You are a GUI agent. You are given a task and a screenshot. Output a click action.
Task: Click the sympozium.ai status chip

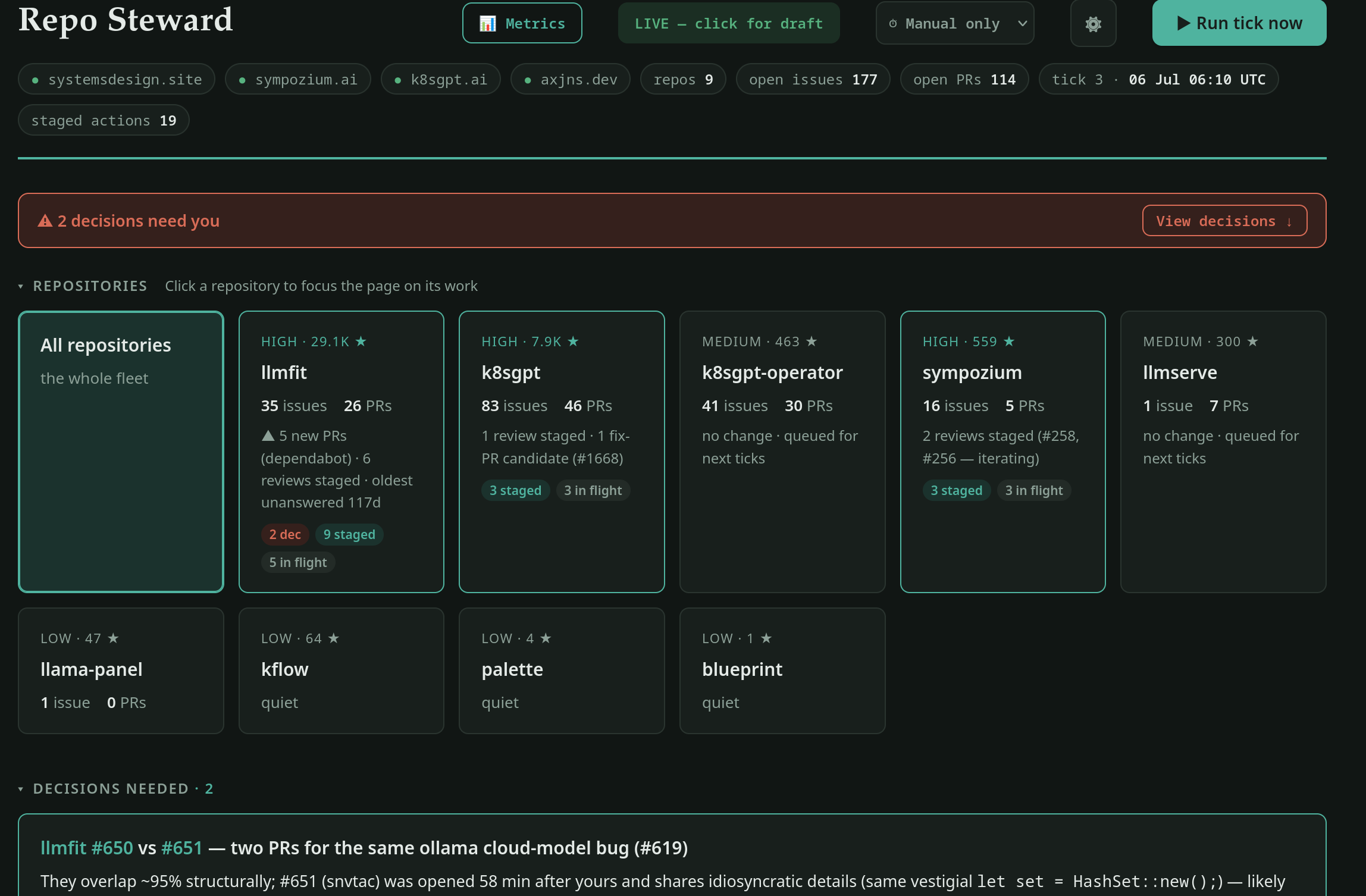point(298,79)
